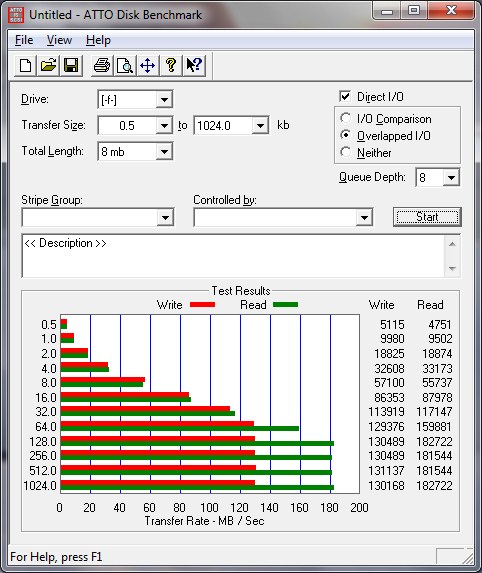Expand the Controlled by dropdown
Screen dimensions: 482x573
pyautogui.click(x=364, y=218)
